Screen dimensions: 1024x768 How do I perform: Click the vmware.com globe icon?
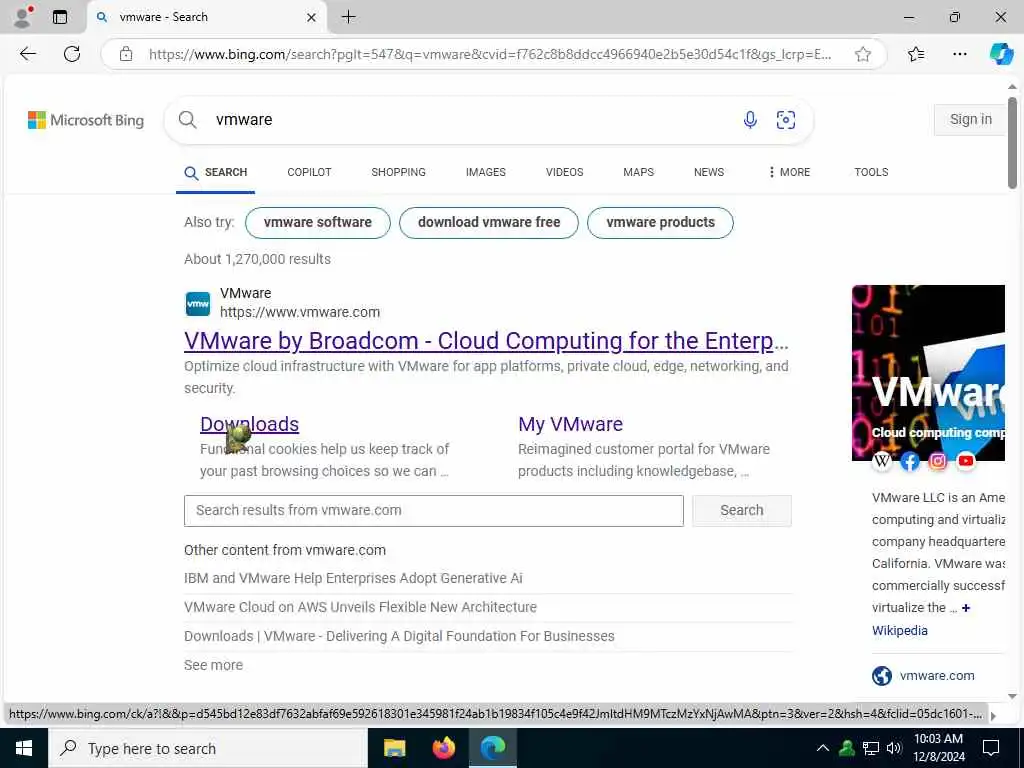pos(882,675)
